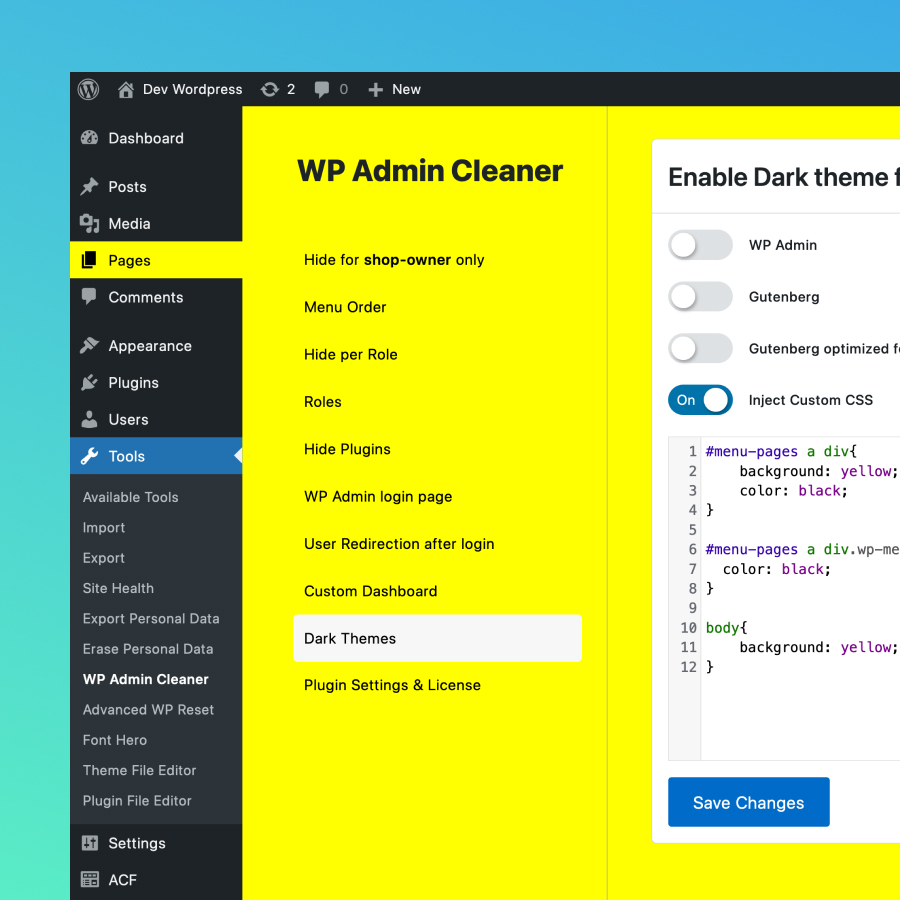Click the WordPress logo icon

coord(88,90)
